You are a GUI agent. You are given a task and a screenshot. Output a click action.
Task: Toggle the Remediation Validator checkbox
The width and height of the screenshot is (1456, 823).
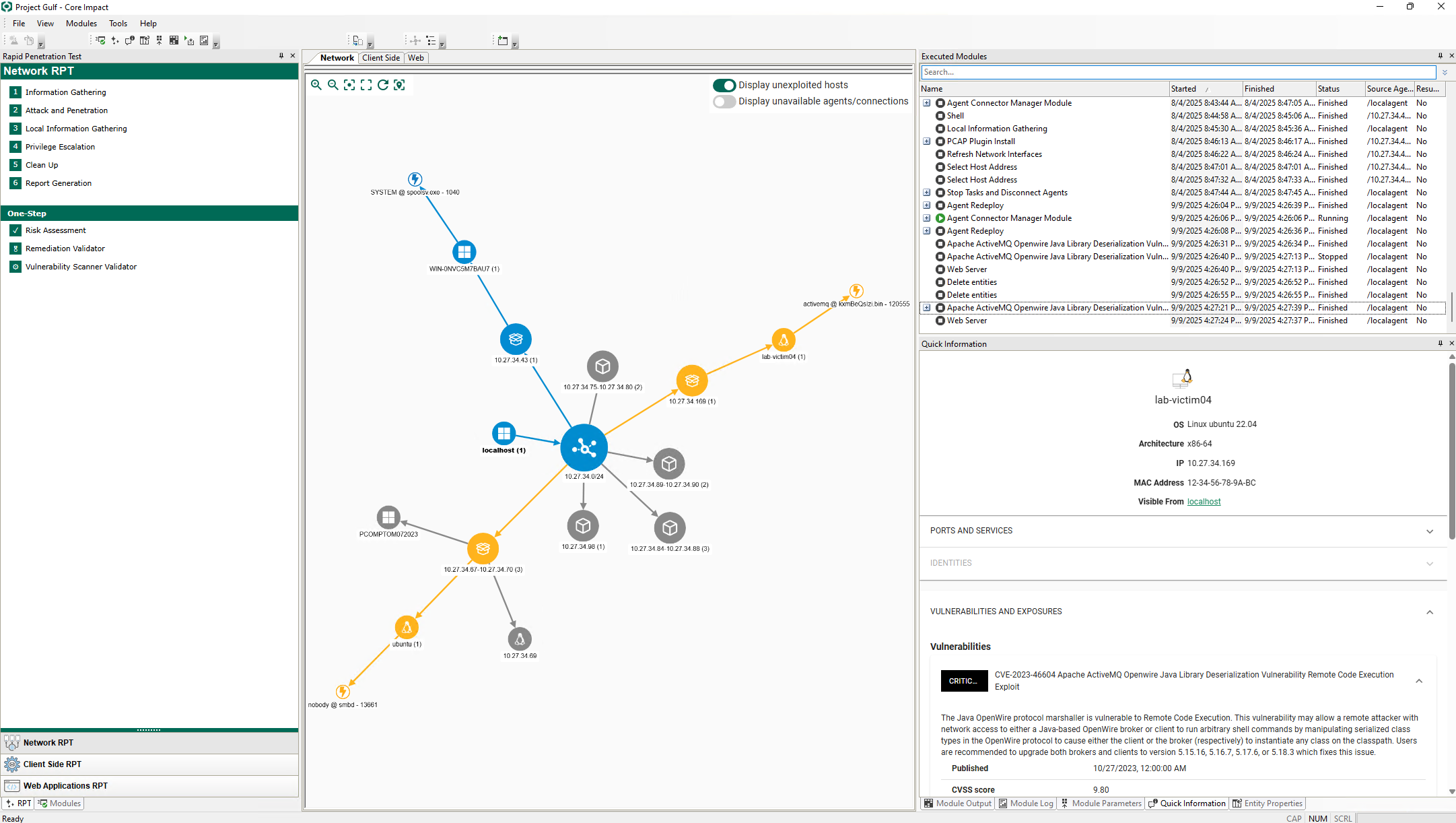point(15,248)
